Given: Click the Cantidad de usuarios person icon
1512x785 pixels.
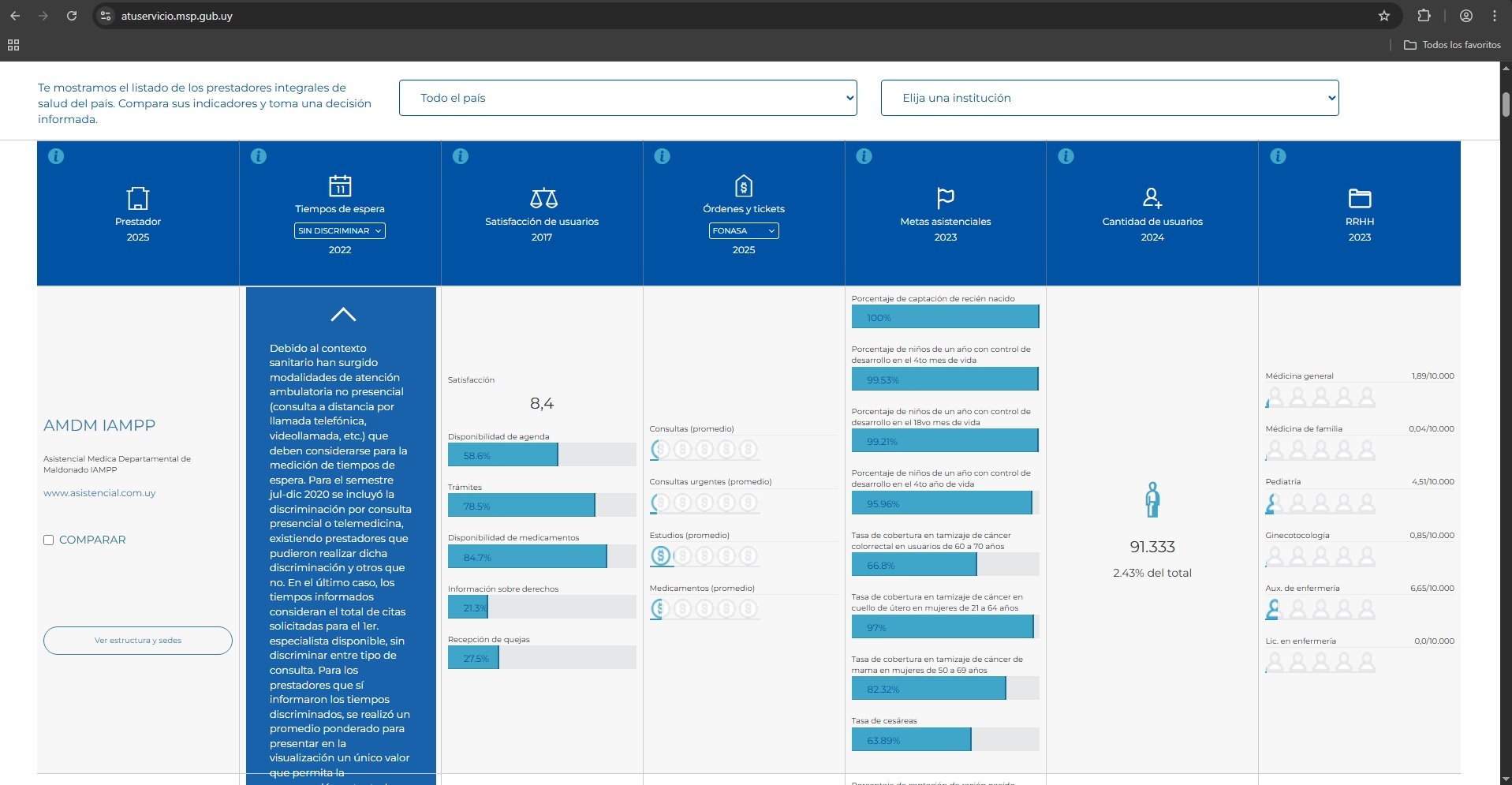Looking at the screenshot, I should pos(1152,197).
